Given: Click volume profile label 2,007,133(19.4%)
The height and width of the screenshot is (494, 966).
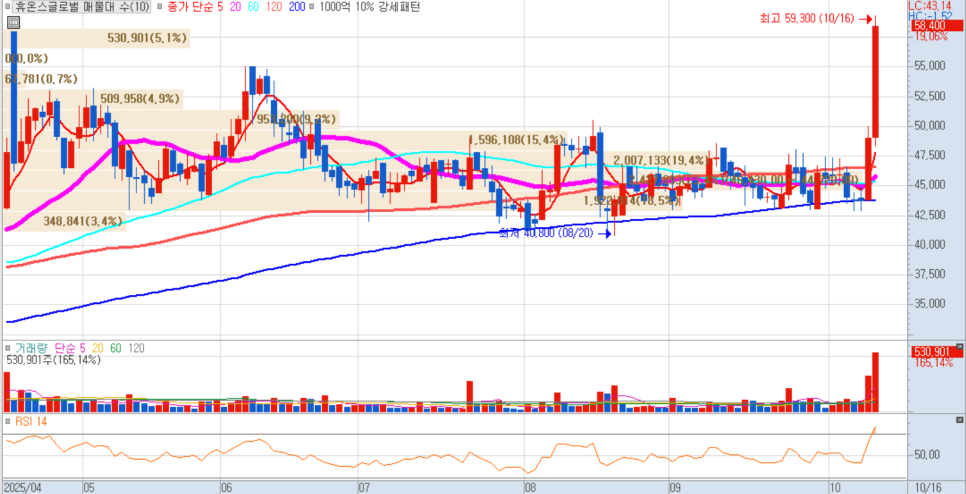Looking at the screenshot, I should click(662, 160).
